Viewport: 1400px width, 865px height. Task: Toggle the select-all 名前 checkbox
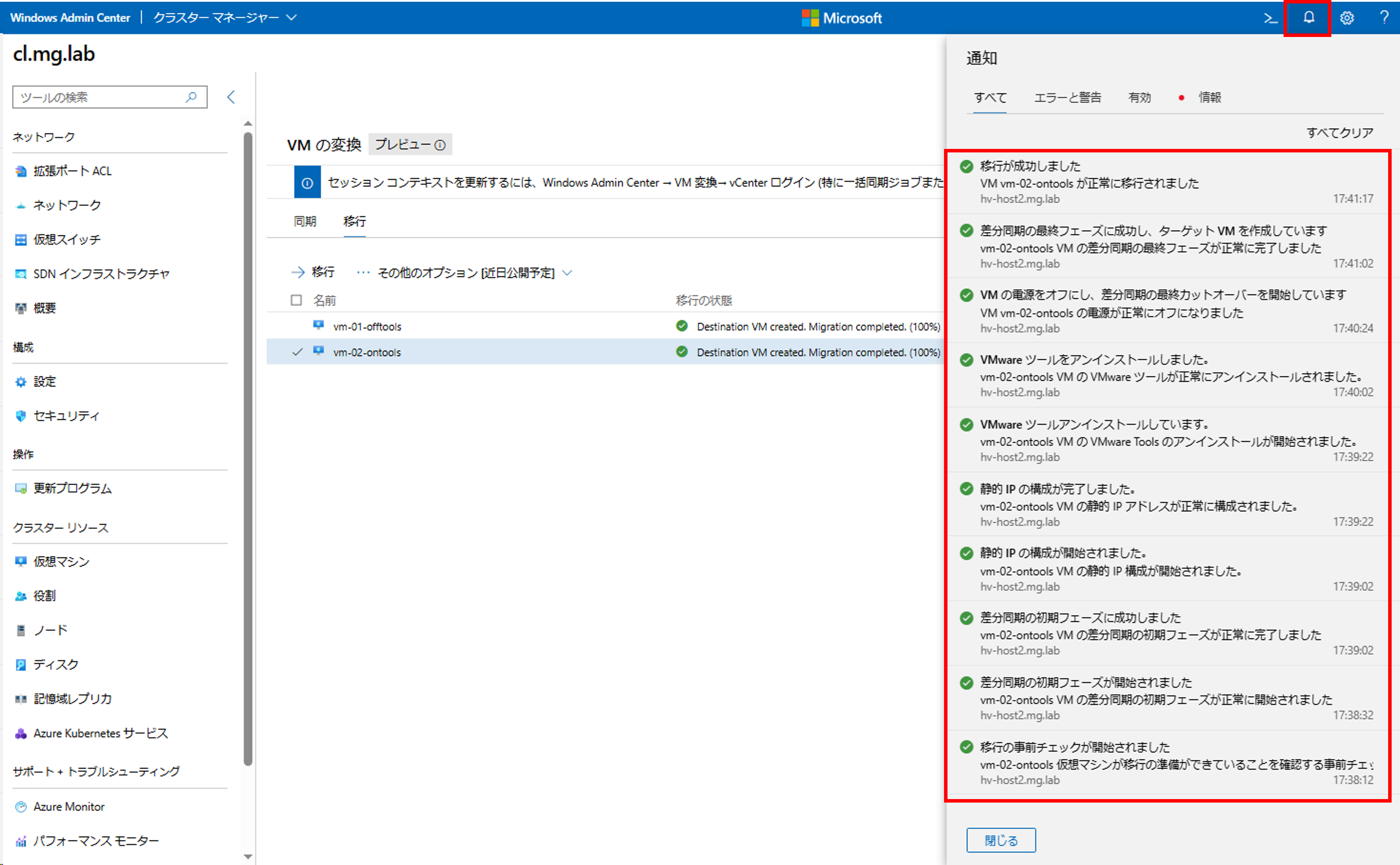coord(296,300)
